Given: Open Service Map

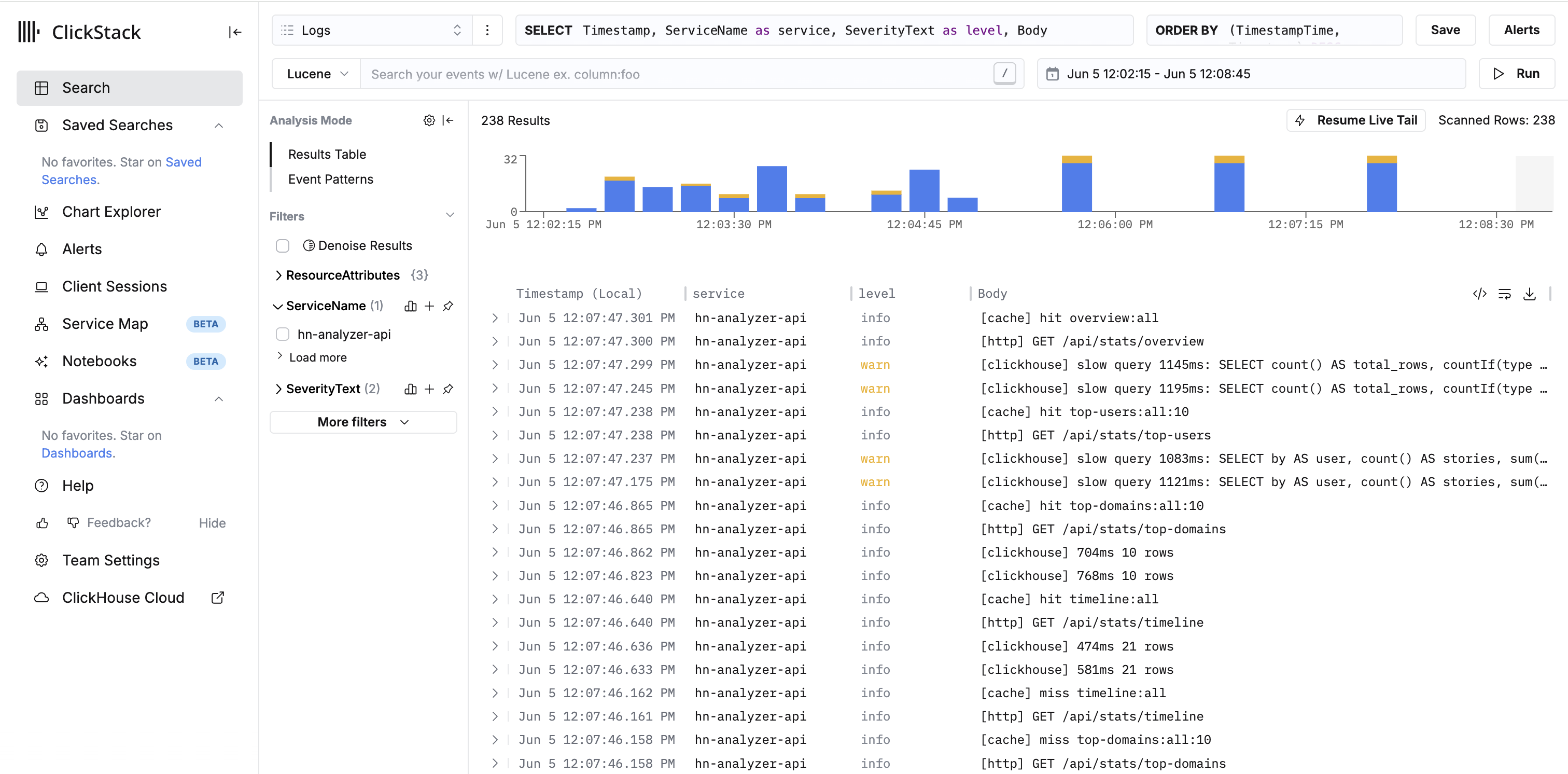Looking at the screenshot, I should pyautogui.click(x=129, y=324).
